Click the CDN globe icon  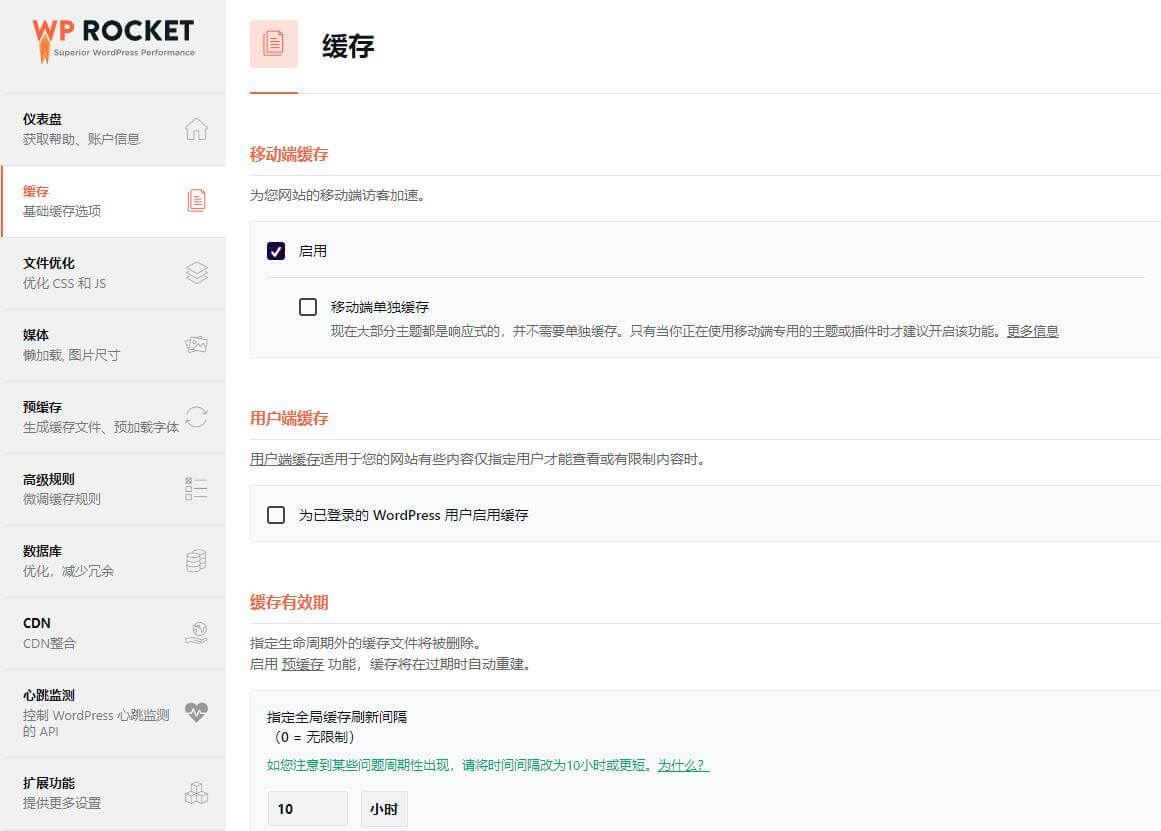[196, 632]
